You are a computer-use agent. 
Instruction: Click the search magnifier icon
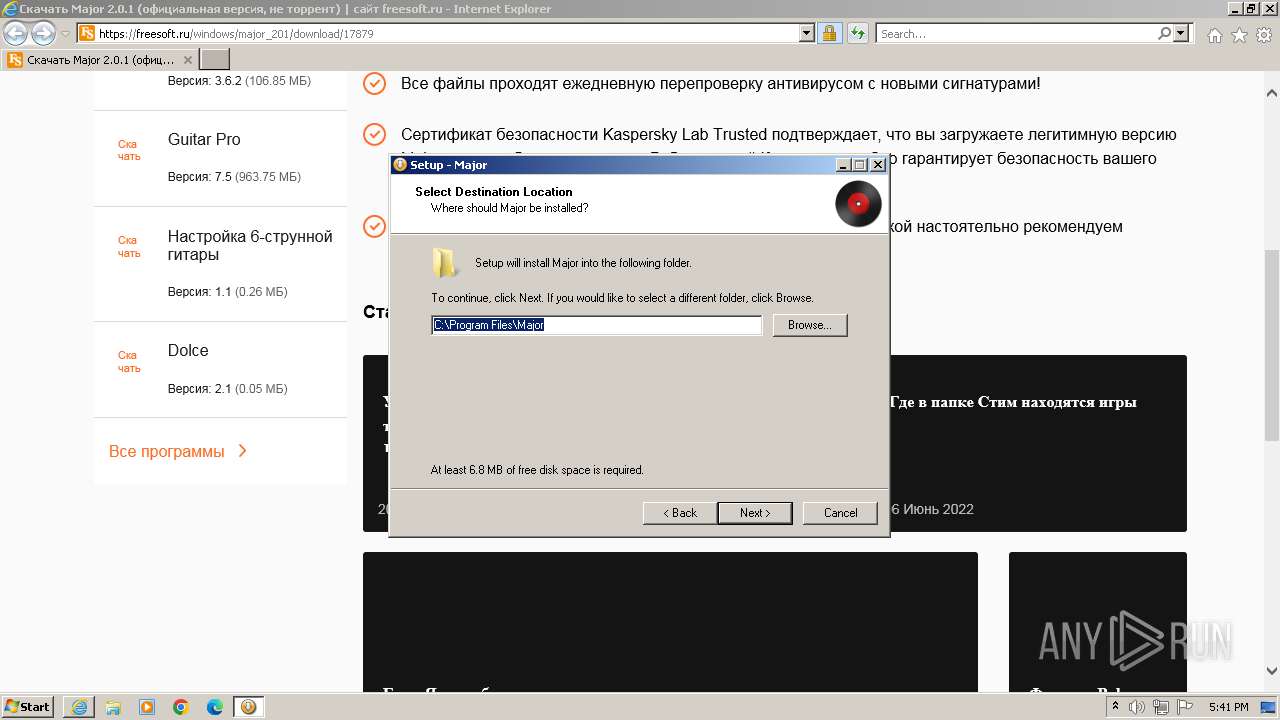[1165, 33]
